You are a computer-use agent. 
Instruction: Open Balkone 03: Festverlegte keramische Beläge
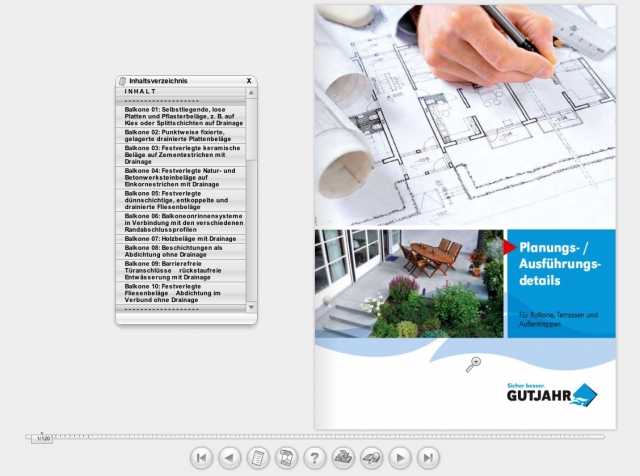(x=180, y=155)
